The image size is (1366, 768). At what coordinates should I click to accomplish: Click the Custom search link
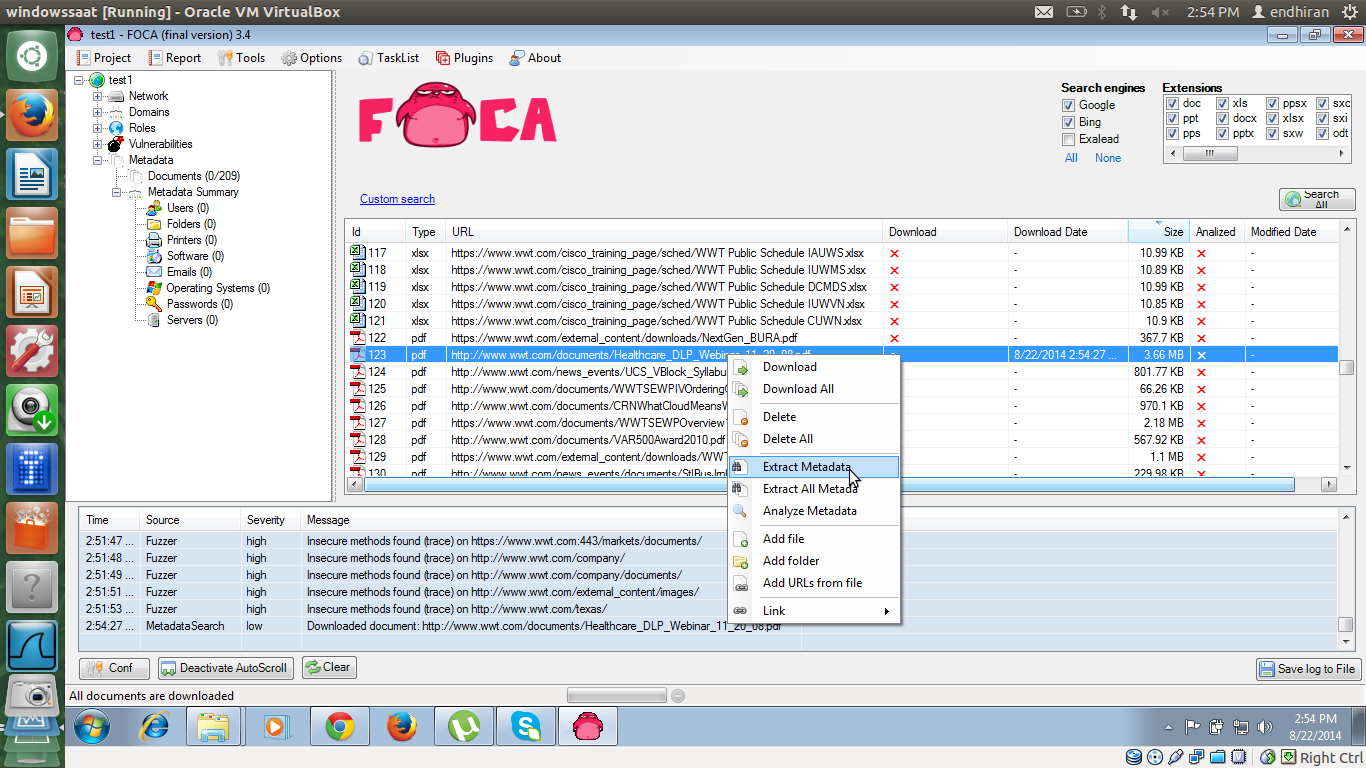coord(397,199)
